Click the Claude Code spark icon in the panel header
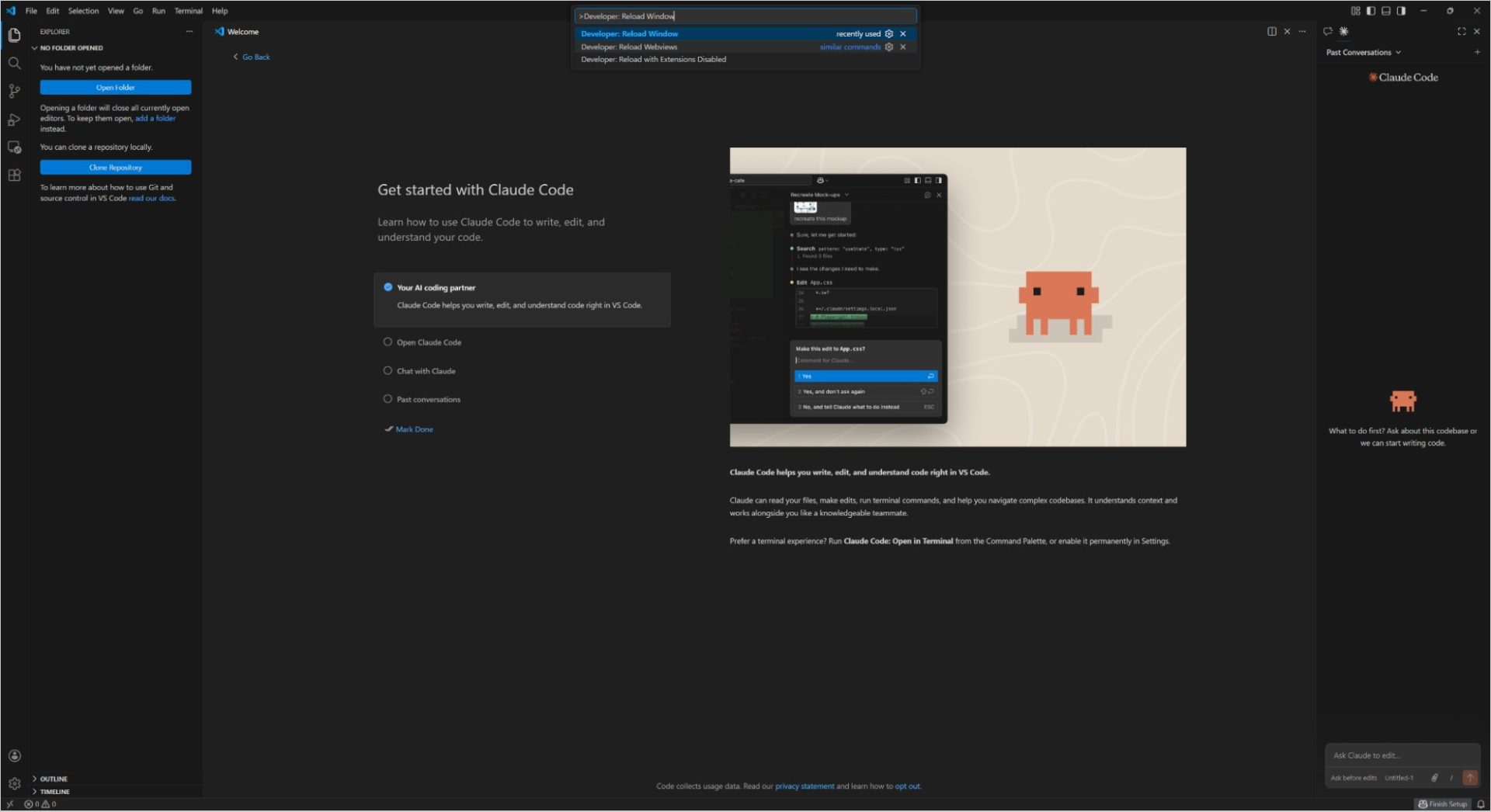The width and height of the screenshot is (1491, 812). (1343, 31)
